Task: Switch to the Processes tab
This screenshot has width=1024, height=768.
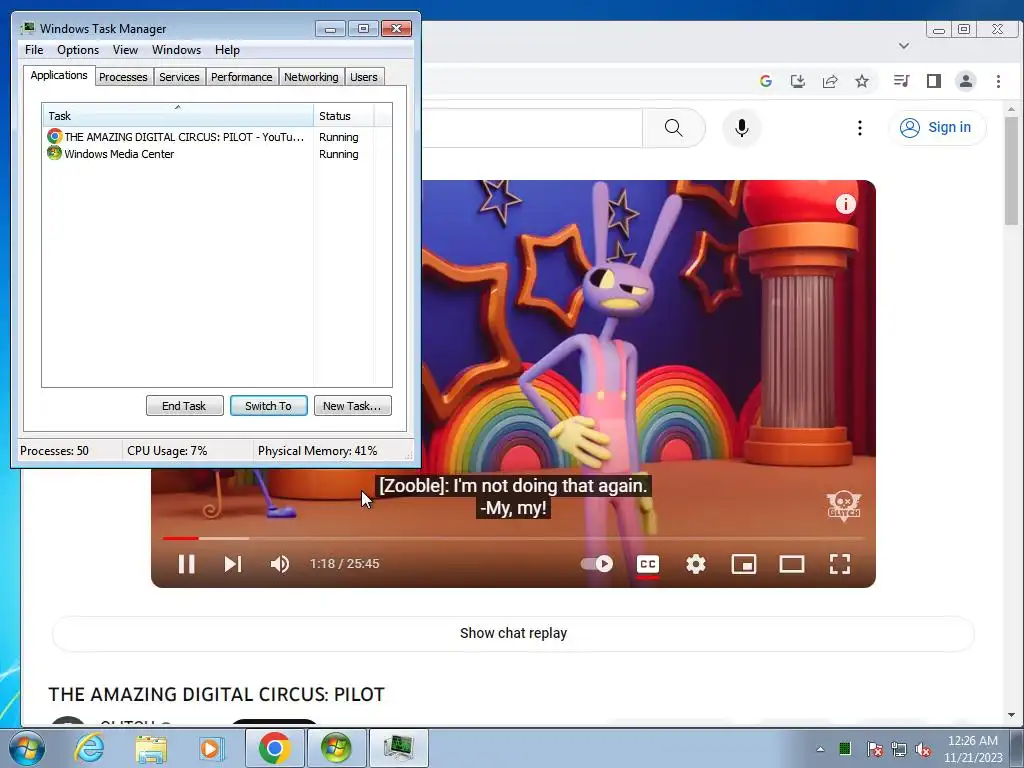Action: coord(123,77)
